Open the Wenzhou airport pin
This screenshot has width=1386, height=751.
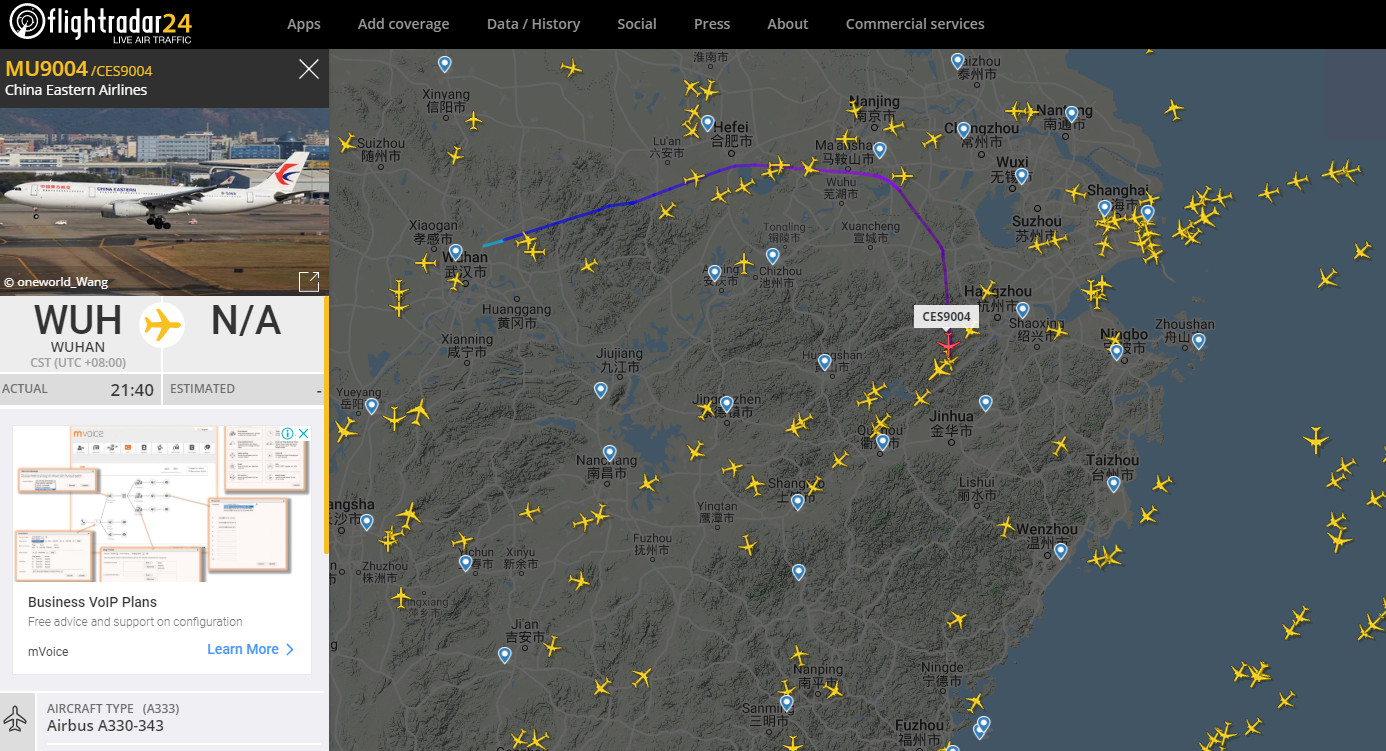click(x=1060, y=551)
